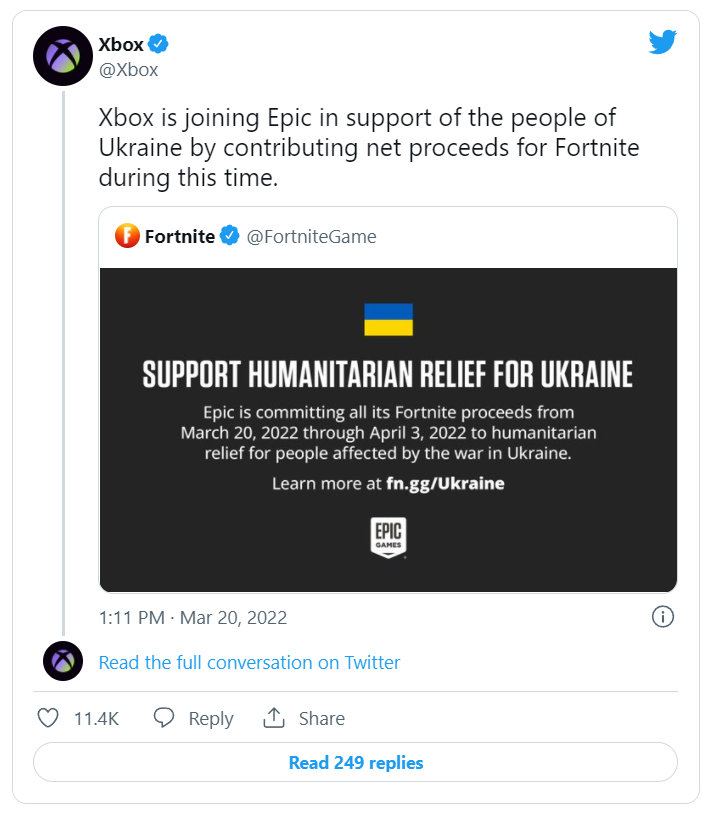Like the tweet with heart icon
720x813 pixels.
[48, 718]
